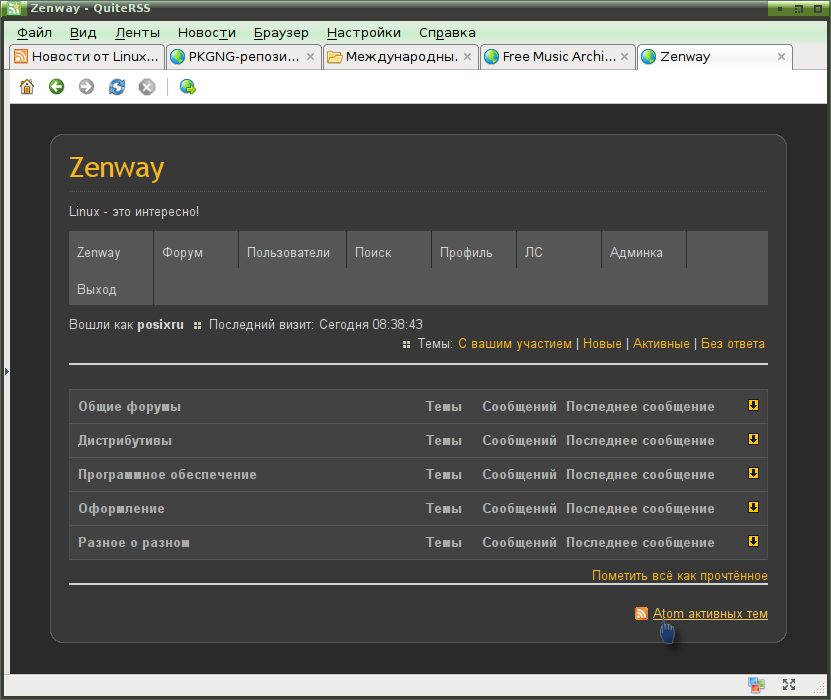Show topics Без ответа
The width and height of the screenshot is (831, 700).
pos(733,344)
